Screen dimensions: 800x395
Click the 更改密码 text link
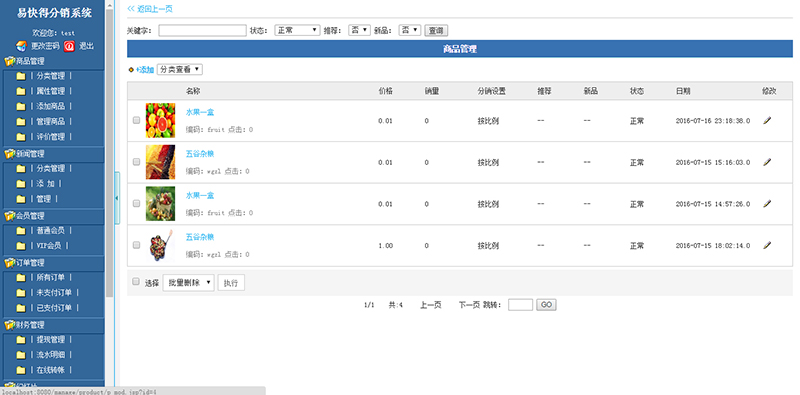[45, 46]
